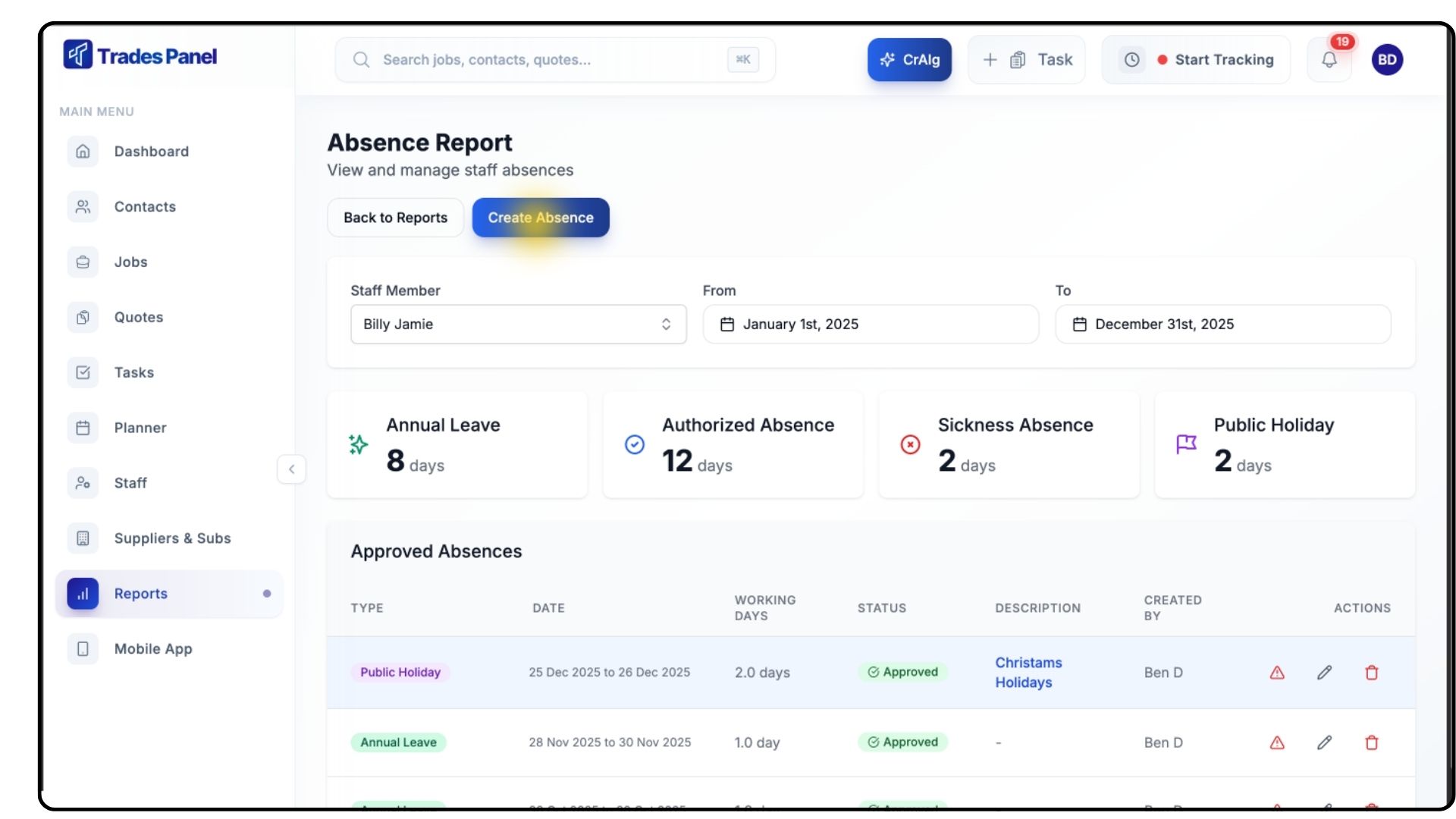
Task: Open the Planner menu item
Action: (140, 428)
